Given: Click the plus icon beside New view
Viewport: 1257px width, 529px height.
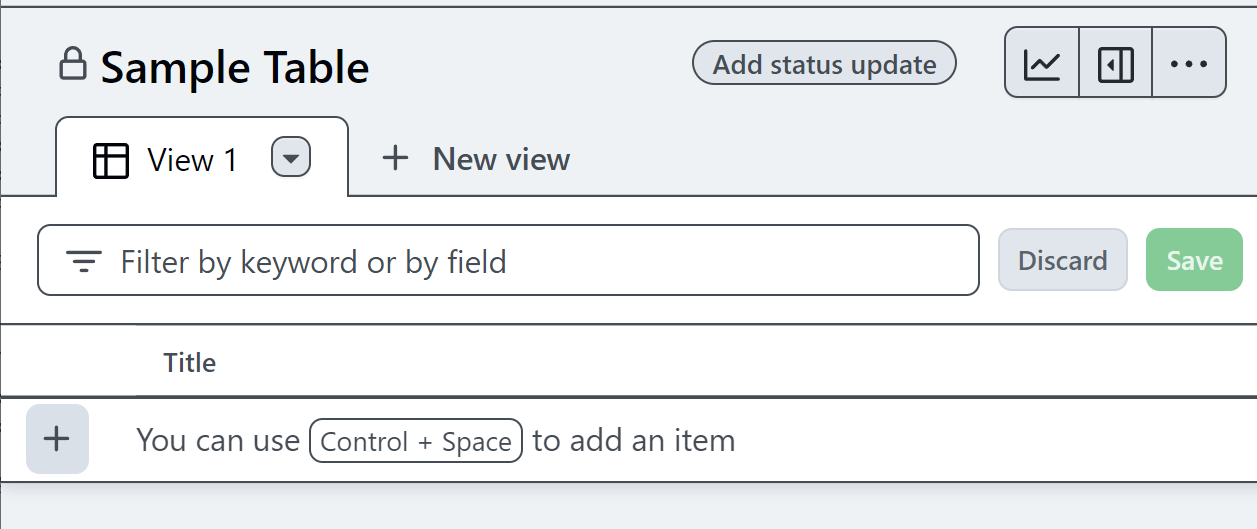Looking at the screenshot, I should click(396, 158).
